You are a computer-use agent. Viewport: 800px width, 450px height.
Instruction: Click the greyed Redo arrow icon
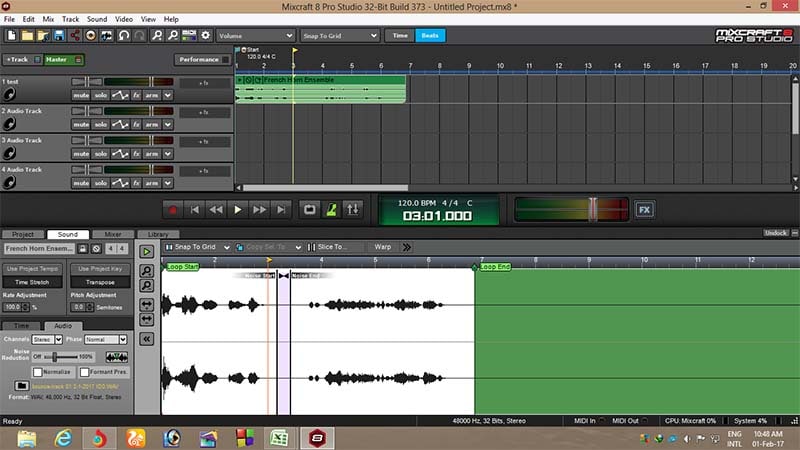(x=140, y=35)
